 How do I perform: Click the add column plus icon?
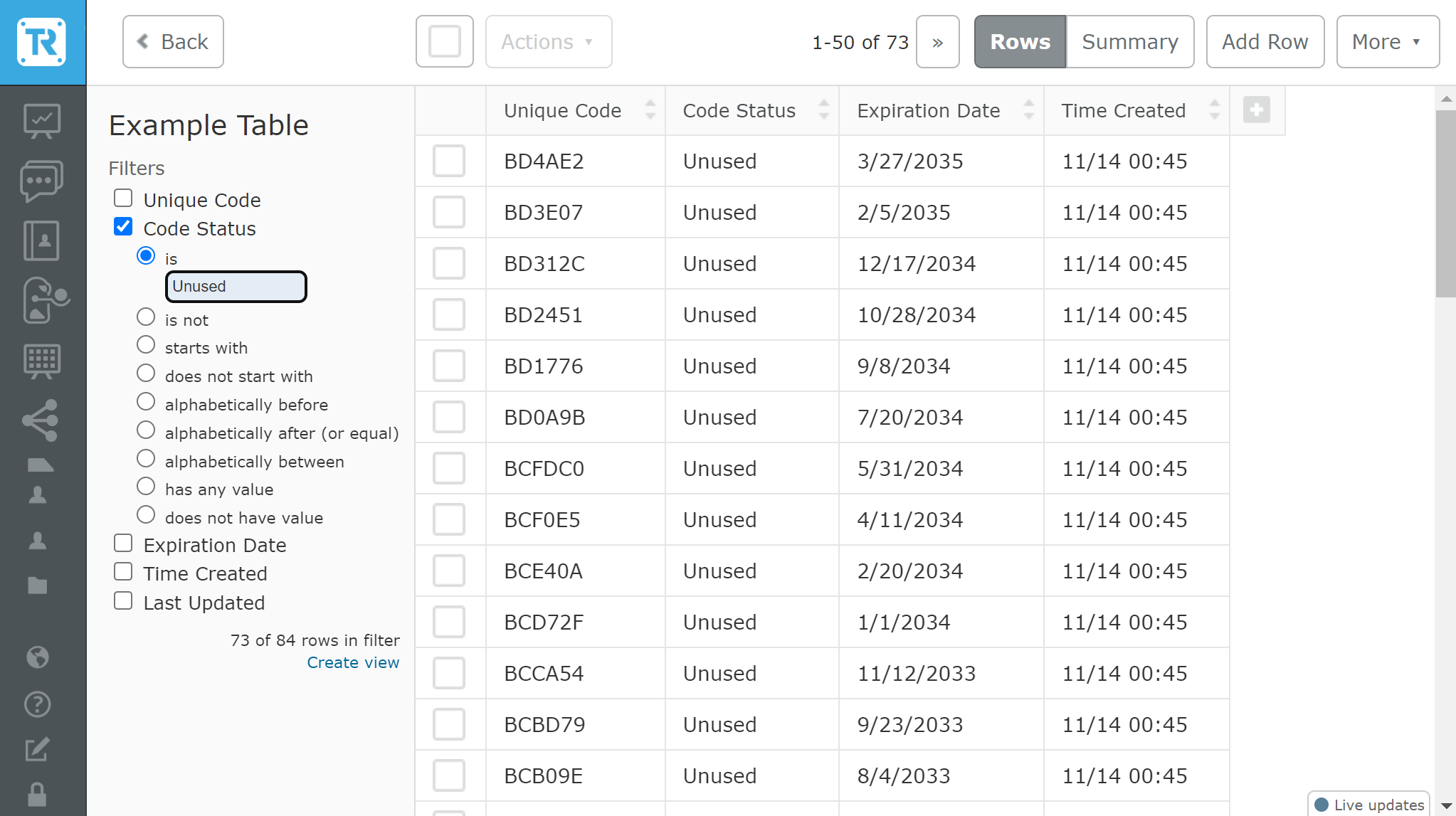coord(1257,110)
